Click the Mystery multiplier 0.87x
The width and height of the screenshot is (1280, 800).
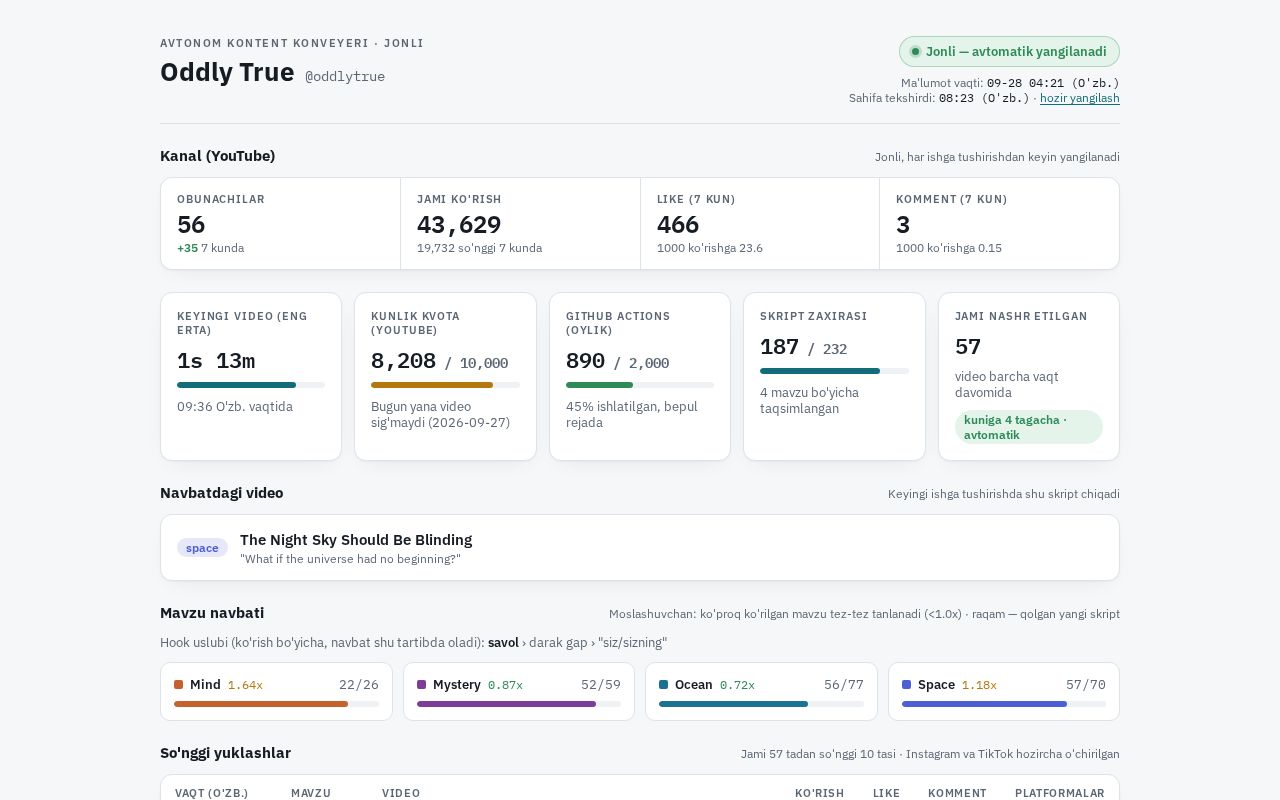point(505,685)
